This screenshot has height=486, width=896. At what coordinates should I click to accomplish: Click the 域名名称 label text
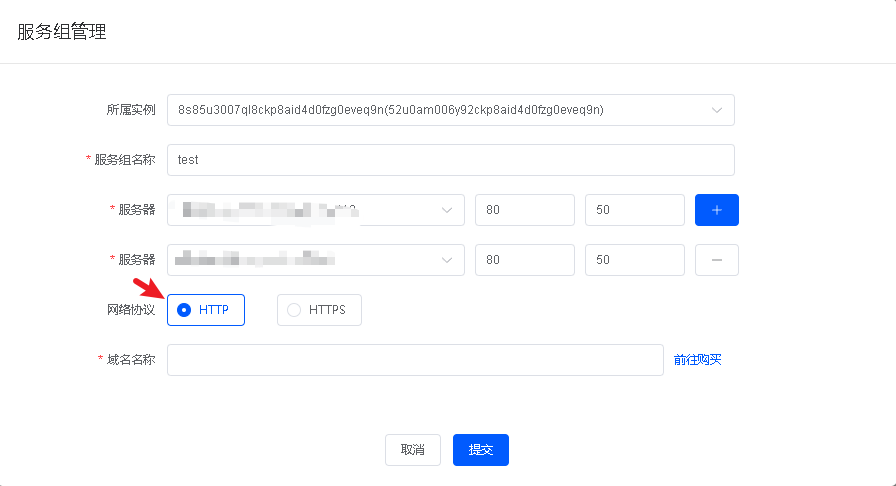tap(131, 360)
